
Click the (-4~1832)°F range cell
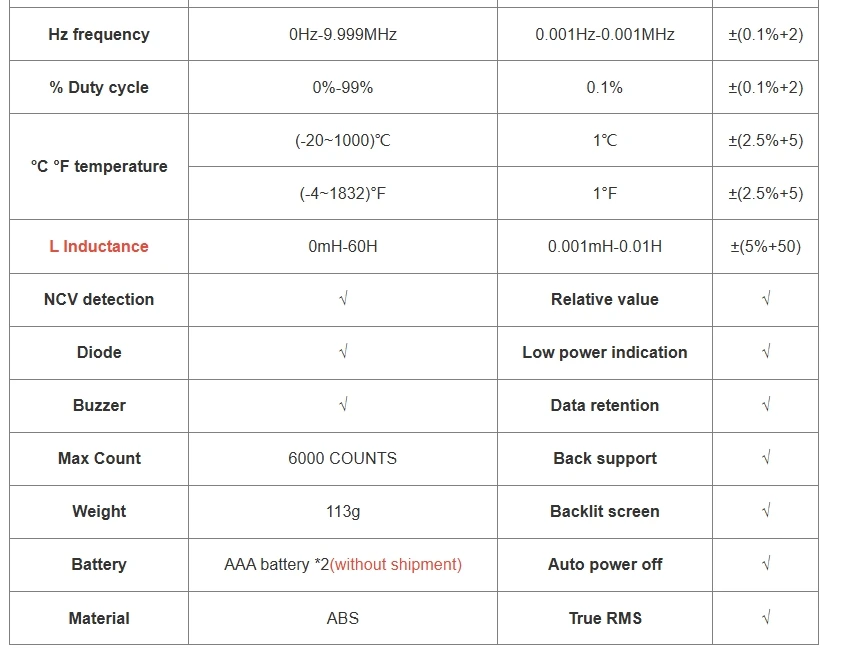pyautogui.click(x=343, y=193)
